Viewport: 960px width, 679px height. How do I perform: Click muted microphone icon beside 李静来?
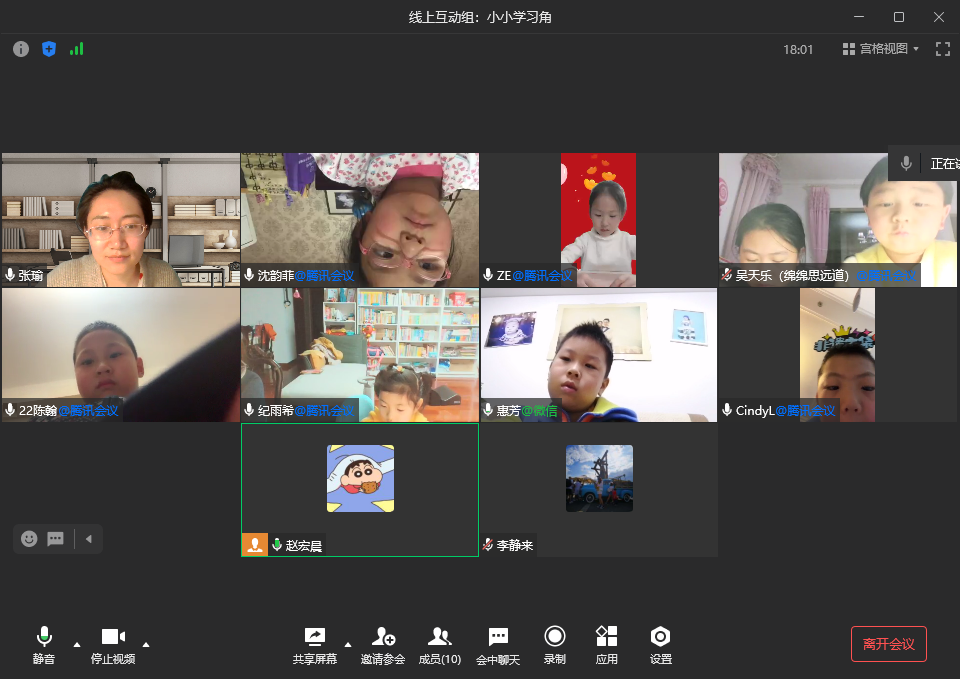pyautogui.click(x=488, y=544)
